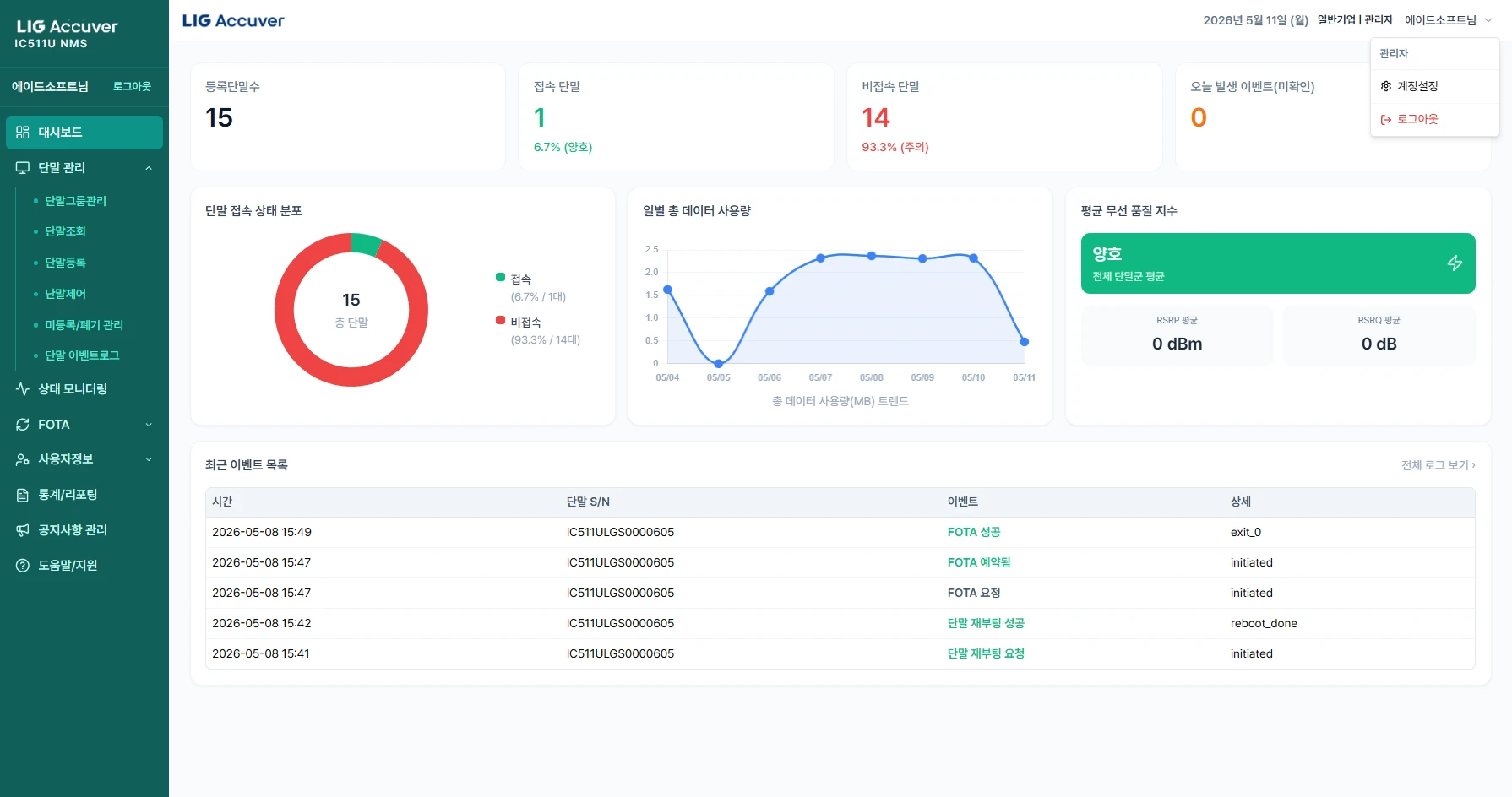The width and height of the screenshot is (1512, 797).
Task: Click the FOTA refresh icon
Action: click(23, 425)
